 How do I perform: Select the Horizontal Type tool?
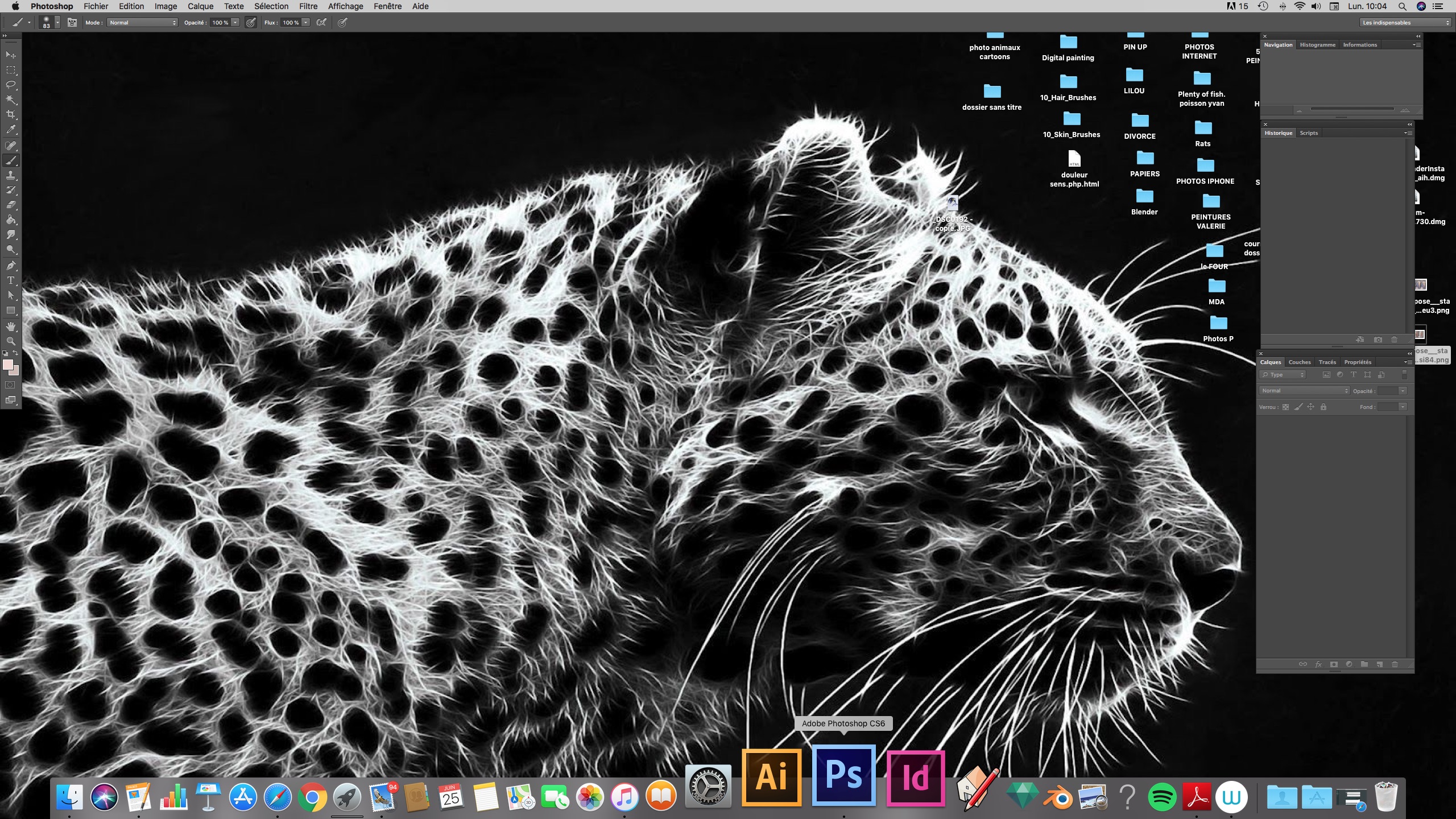11,280
